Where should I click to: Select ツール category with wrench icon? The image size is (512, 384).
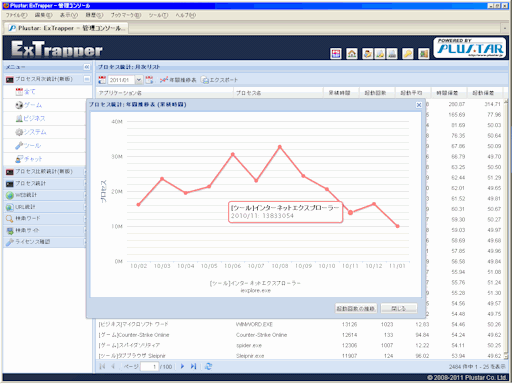(28, 146)
